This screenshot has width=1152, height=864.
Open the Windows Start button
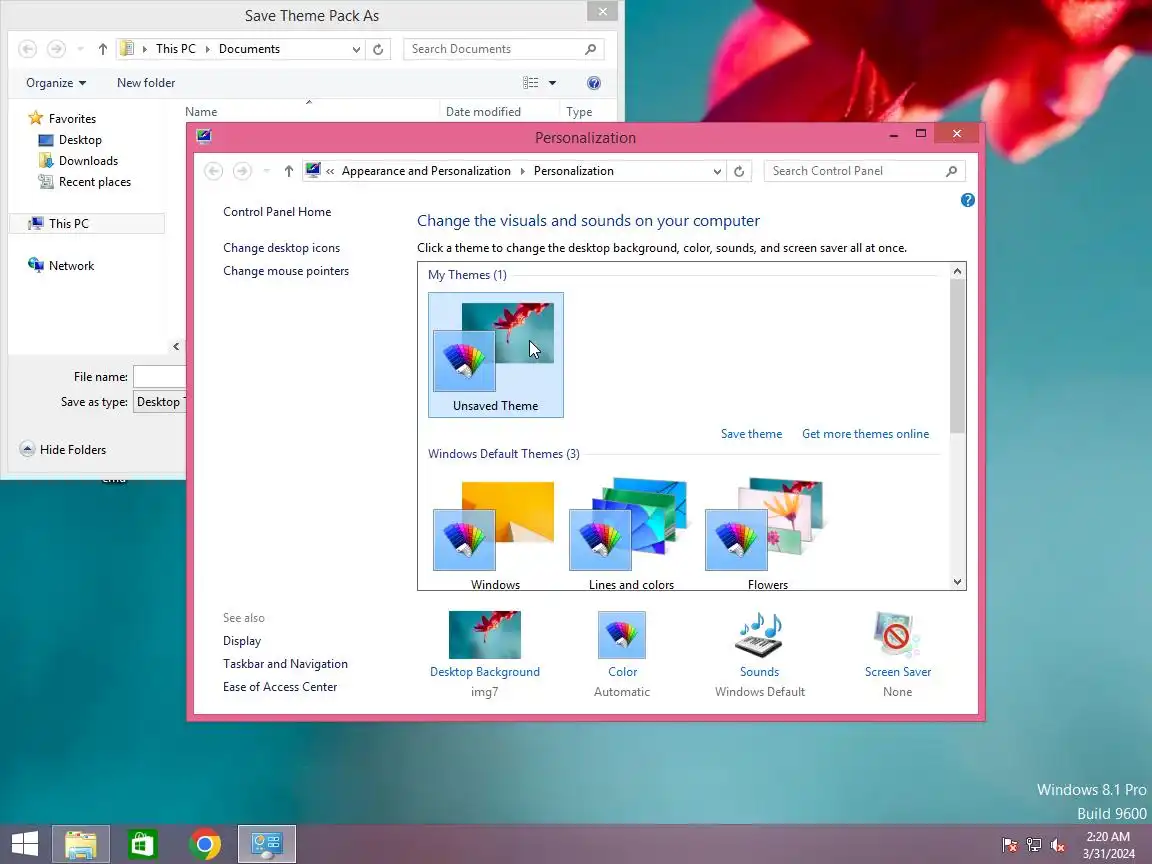[25, 843]
